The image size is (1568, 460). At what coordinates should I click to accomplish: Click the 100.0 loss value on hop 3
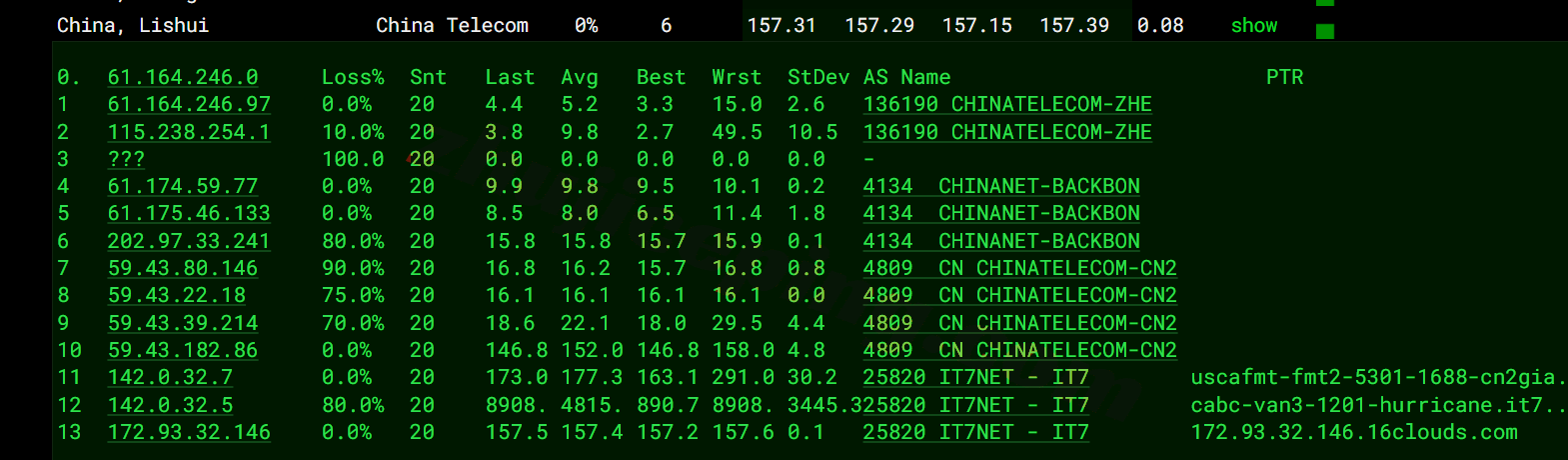[353, 159]
